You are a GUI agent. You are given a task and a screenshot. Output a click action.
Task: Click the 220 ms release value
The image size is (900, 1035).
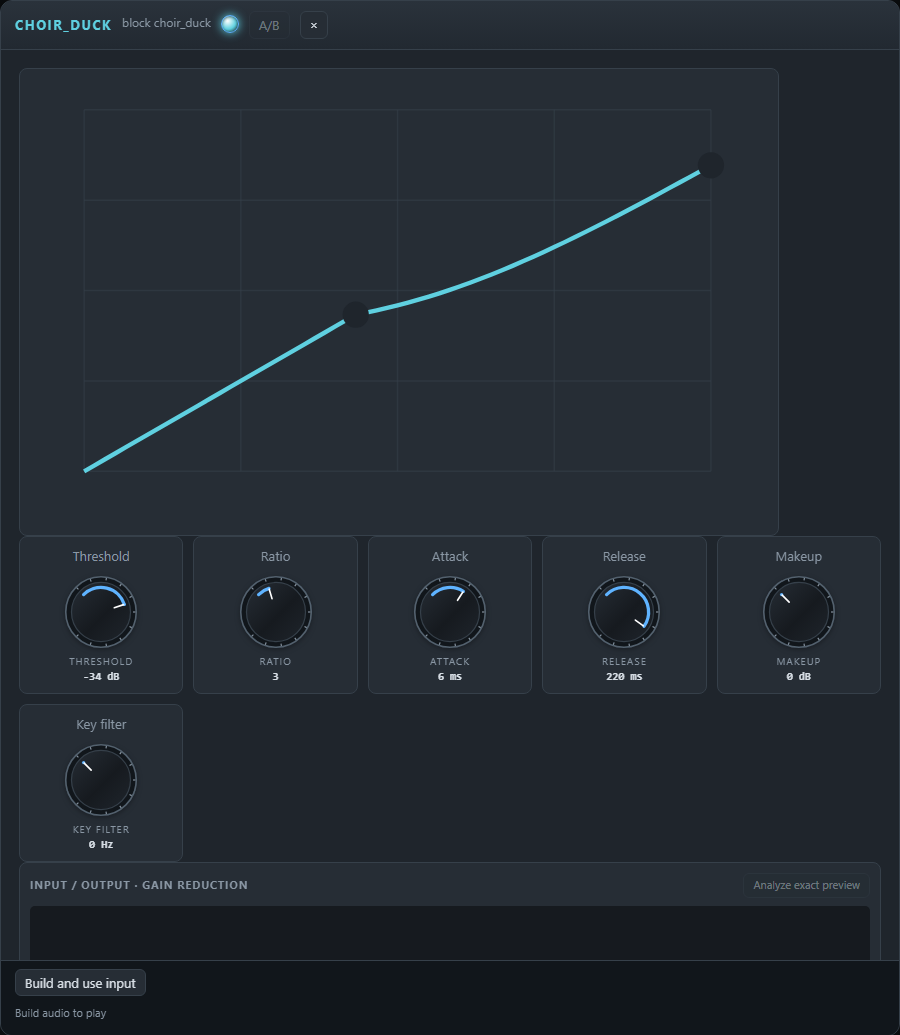tap(624, 677)
